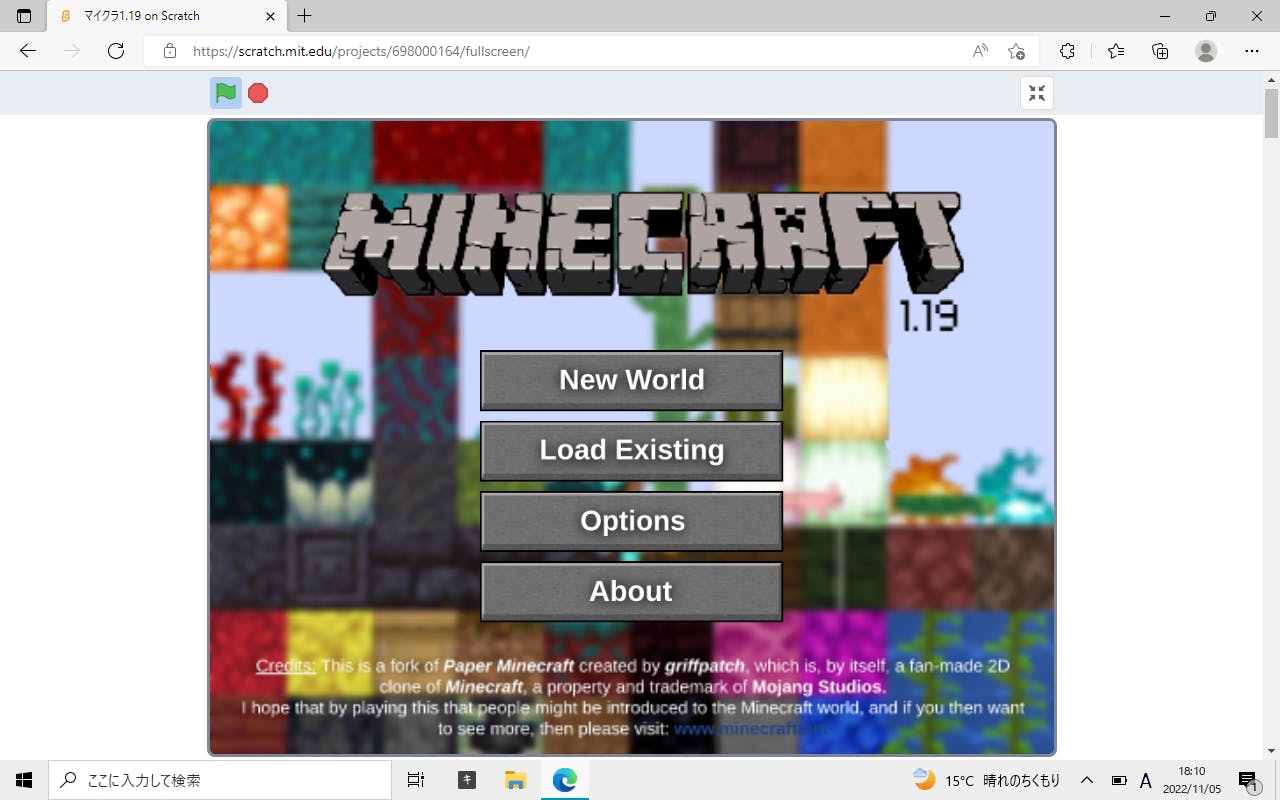Viewport: 1280px width, 800px height.
Task: Click the address bar URL field
Action: click(x=560, y=51)
